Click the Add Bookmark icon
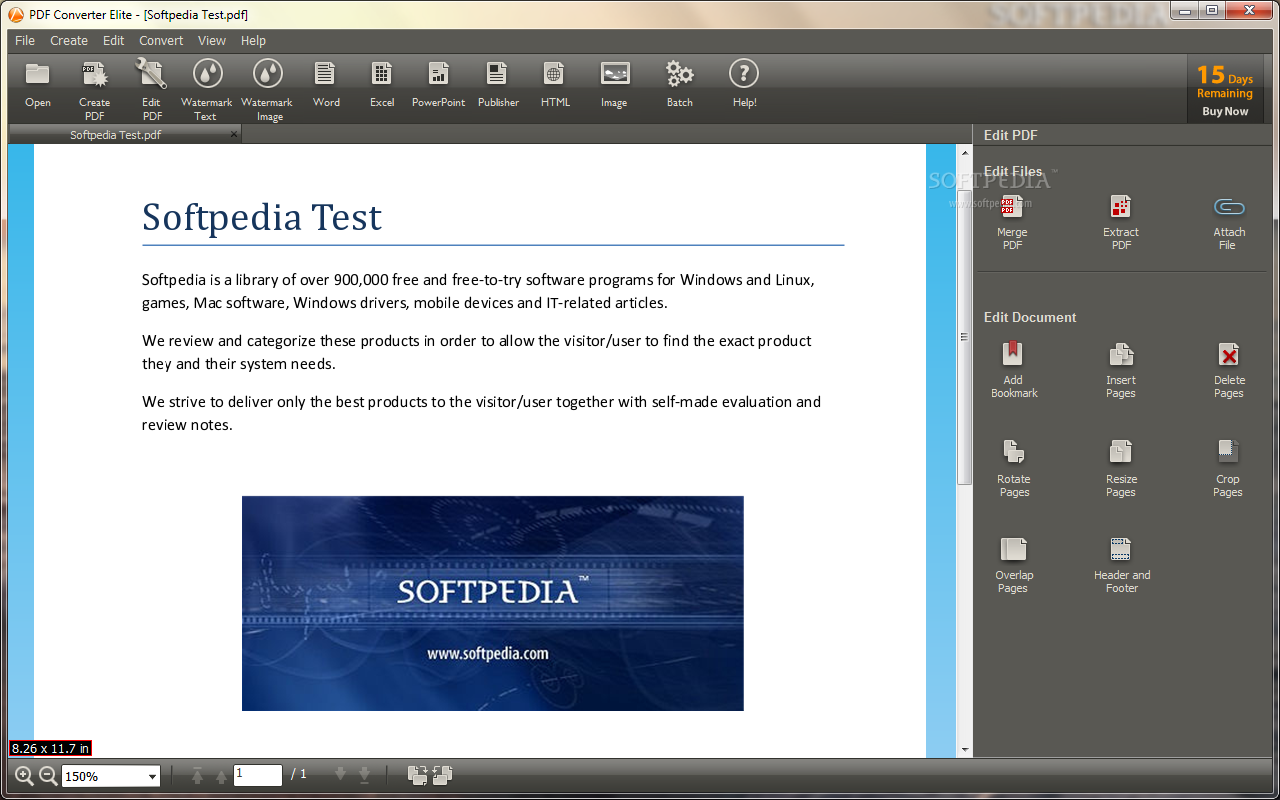The width and height of the screenshot is (1280, 800). (x=1013, y=354)
